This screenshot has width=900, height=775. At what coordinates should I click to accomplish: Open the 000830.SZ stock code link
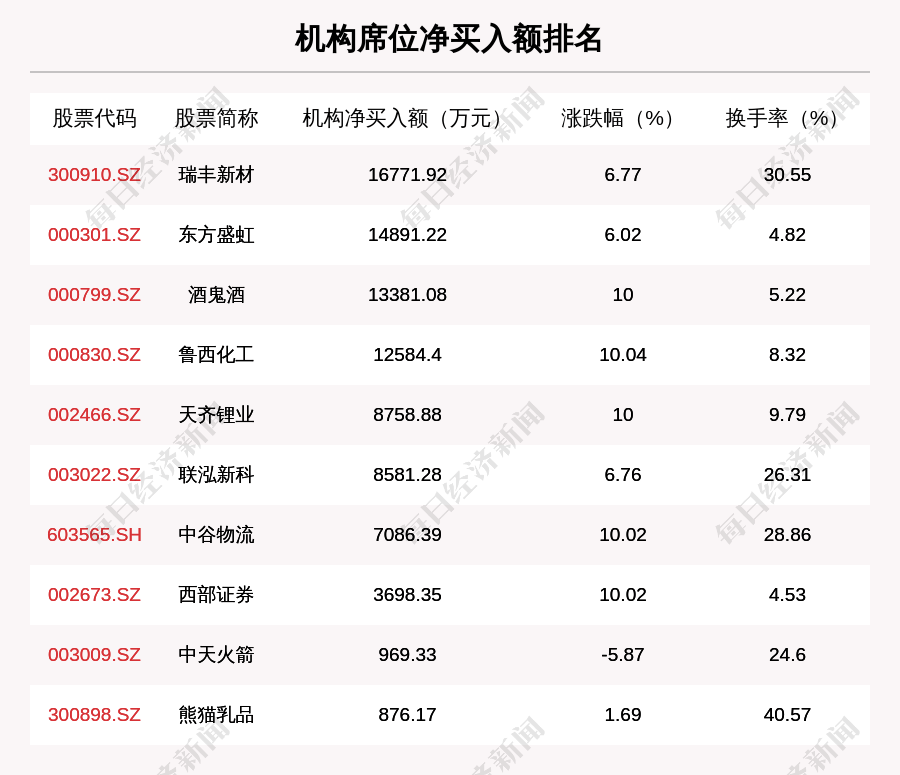click(x=94, y=355)
